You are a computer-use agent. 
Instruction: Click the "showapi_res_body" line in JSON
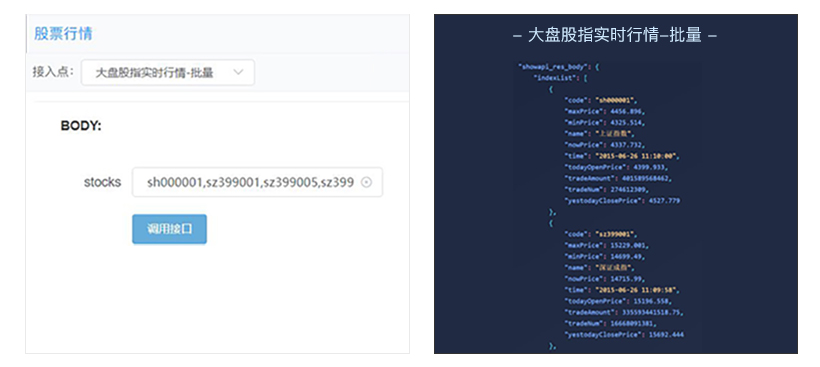pyautogui.click(x=558, y=67)
